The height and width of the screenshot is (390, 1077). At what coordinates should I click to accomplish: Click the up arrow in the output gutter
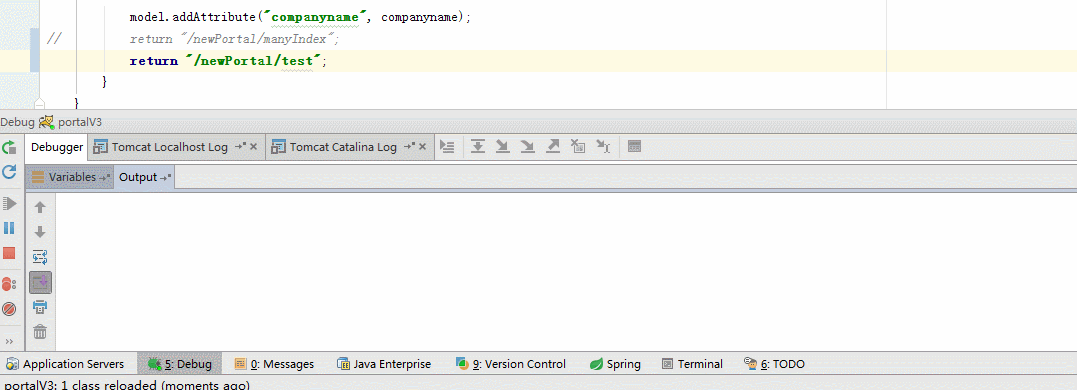coord(40,207)
